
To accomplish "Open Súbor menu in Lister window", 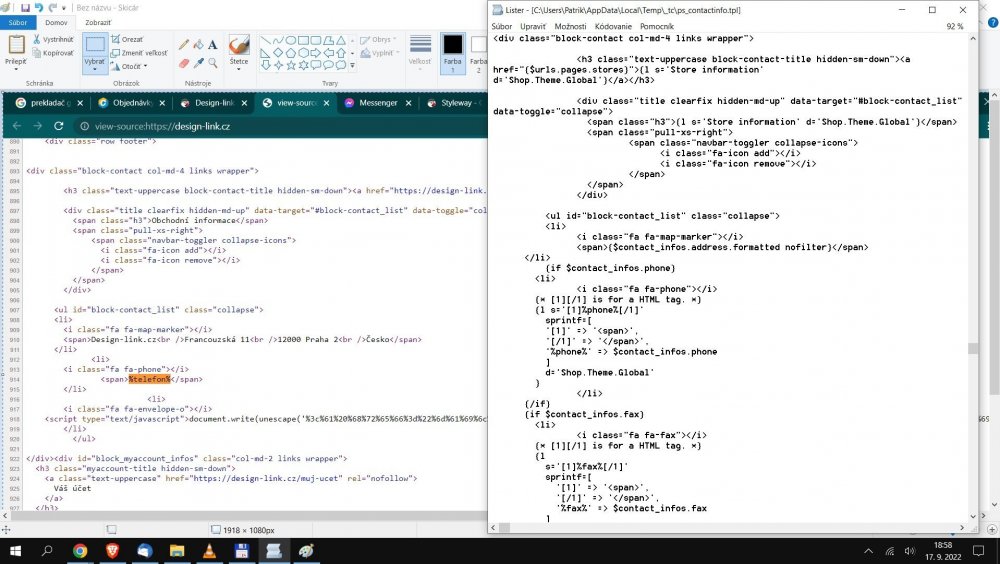I will [502, 26].
